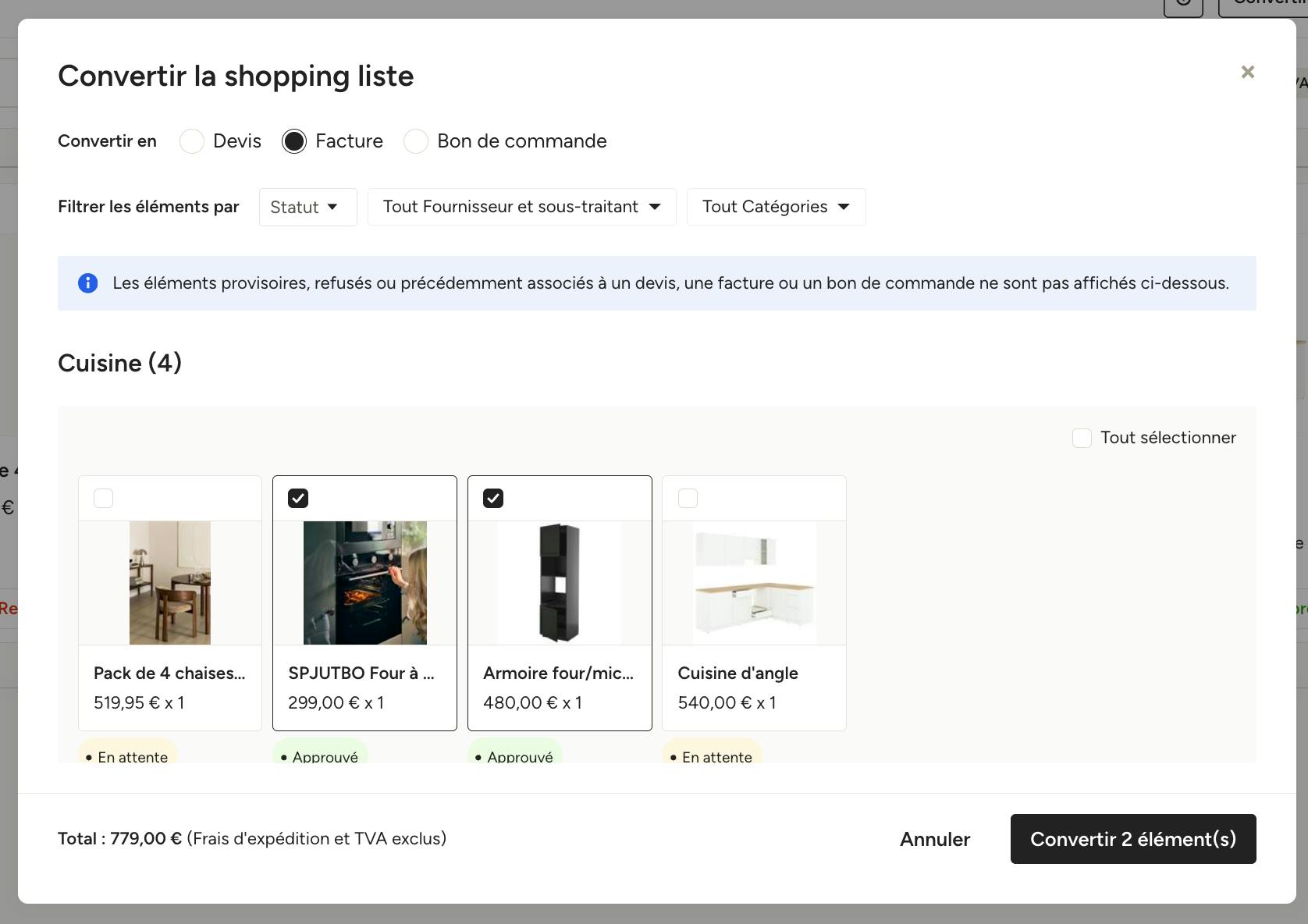Image resolution: width=1308 pixels, height=924 pixels.
Task: Click the black Armoire four product image
Action: [x=560, y=583]
